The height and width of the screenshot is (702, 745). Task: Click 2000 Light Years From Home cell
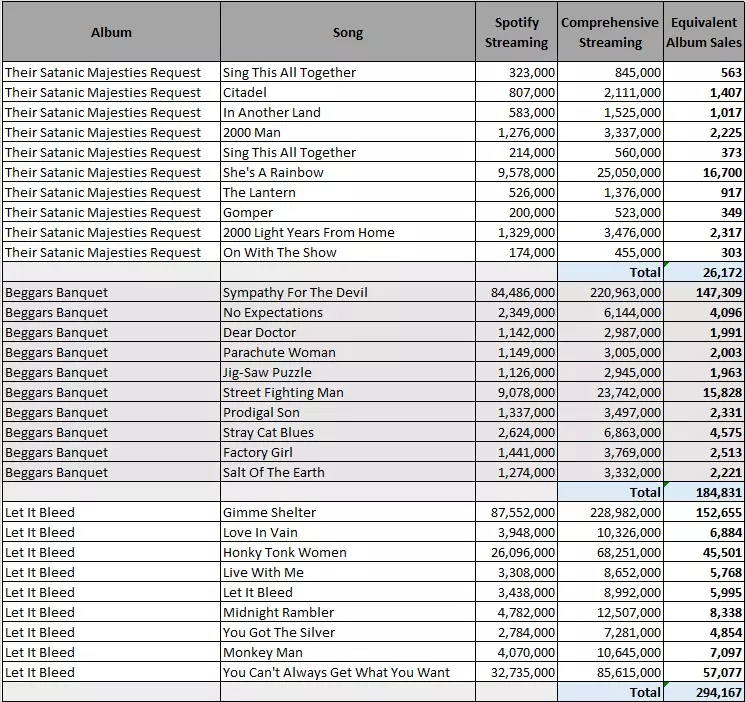[348, 232]
